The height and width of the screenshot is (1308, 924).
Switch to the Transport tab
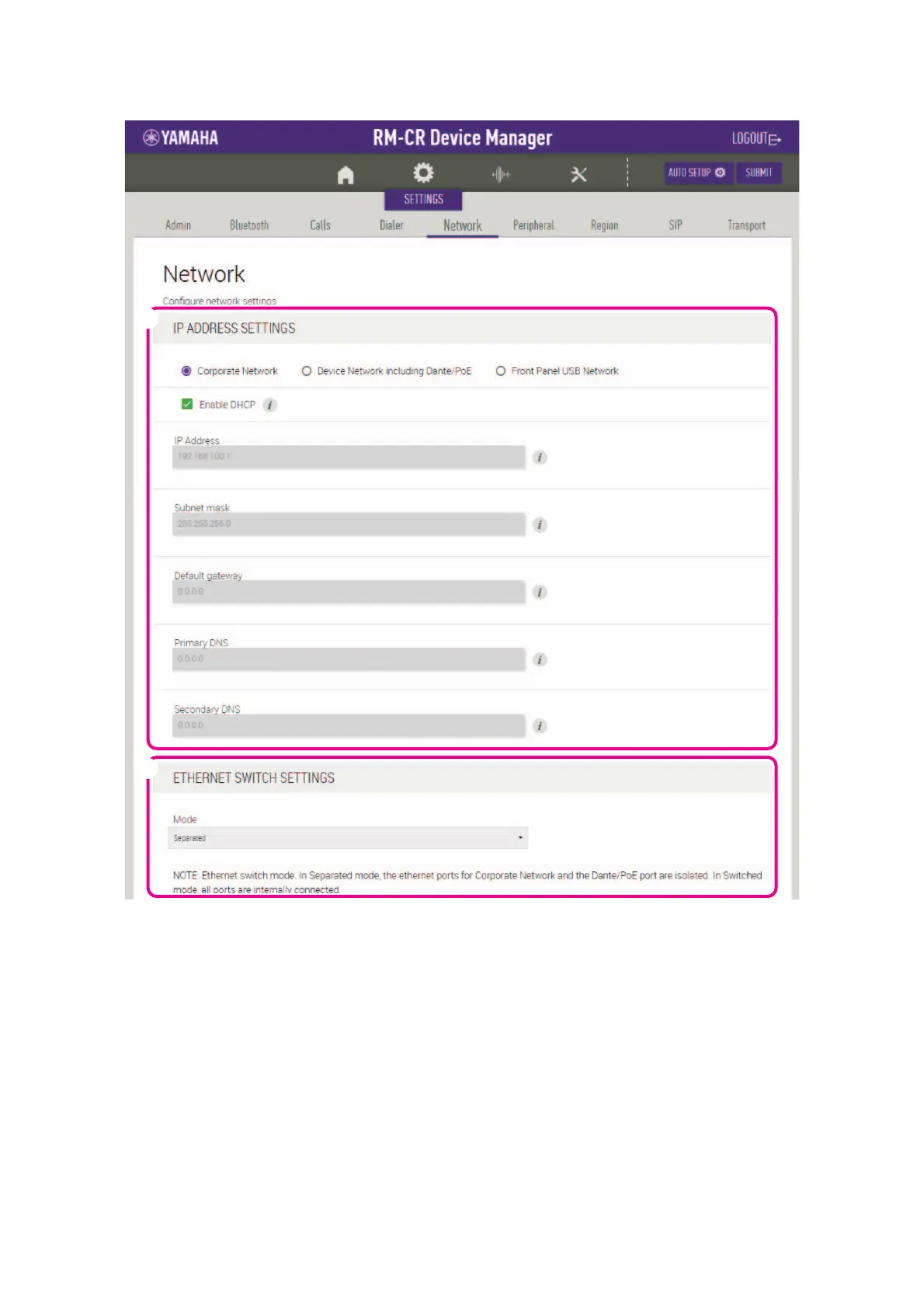coord(746,225)
